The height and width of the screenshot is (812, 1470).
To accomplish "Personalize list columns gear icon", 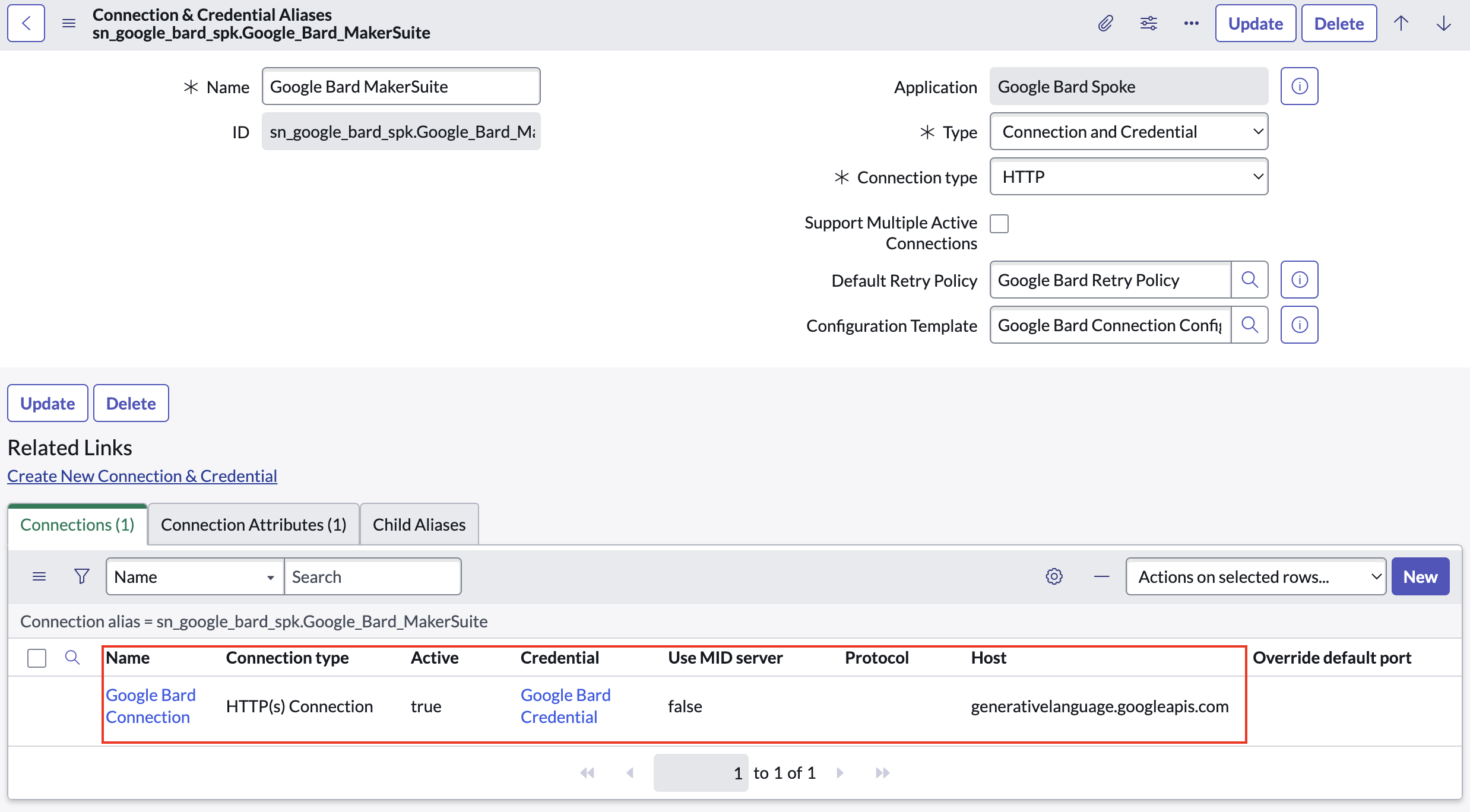I will pos(1054,577).
